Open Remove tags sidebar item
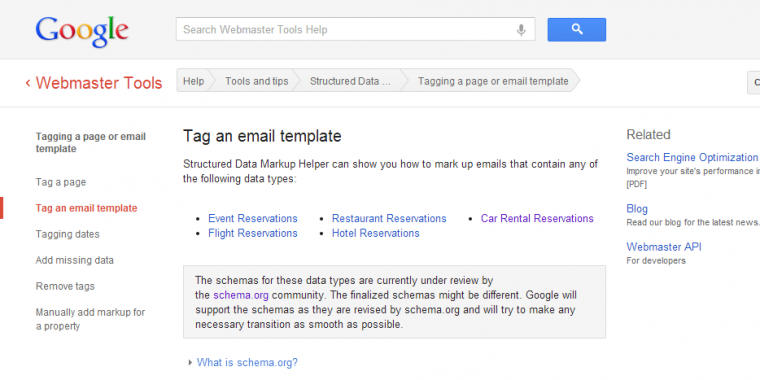 click(x=65, y=286)
